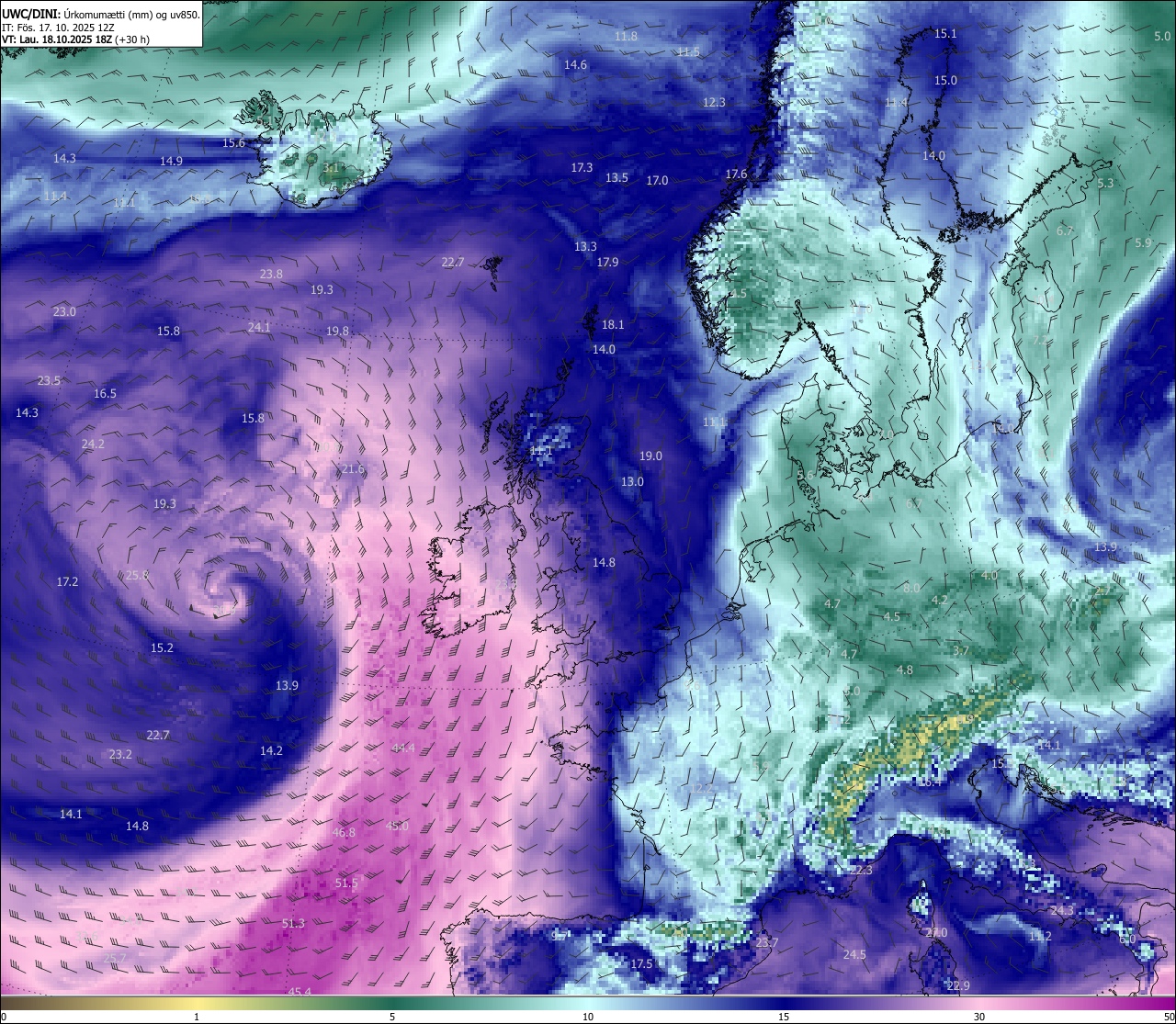Click the 15.2 value near the cyclone
Screen dimensions: 1176x1024
pos(162,647)
